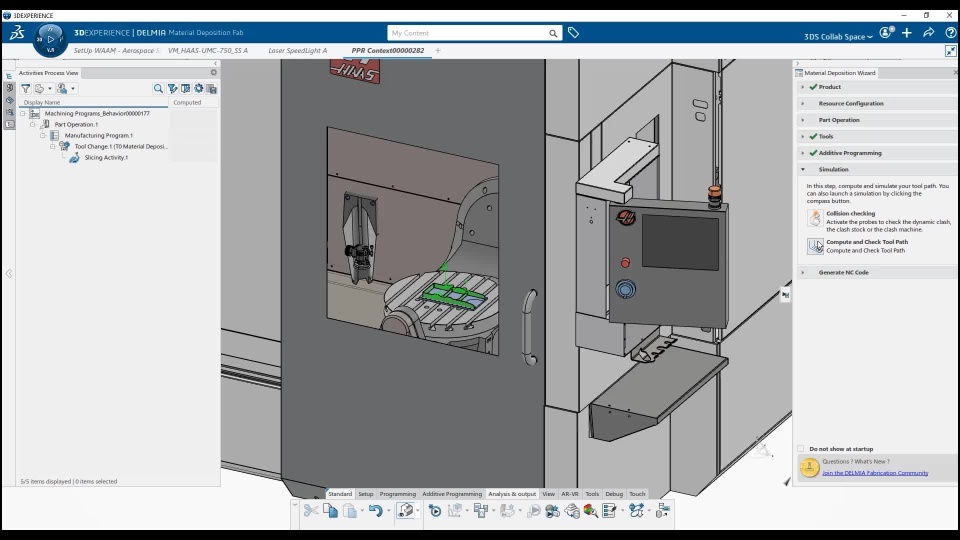
Task: Click the checklist report icon in bottom toolbar
Action: pyautogui.click(x=609, y=510)
